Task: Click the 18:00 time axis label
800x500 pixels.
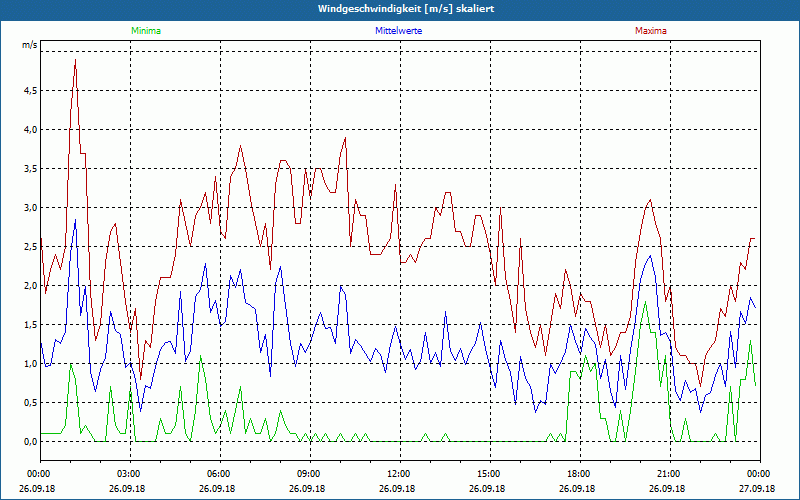Action: (x=577, y=474)
